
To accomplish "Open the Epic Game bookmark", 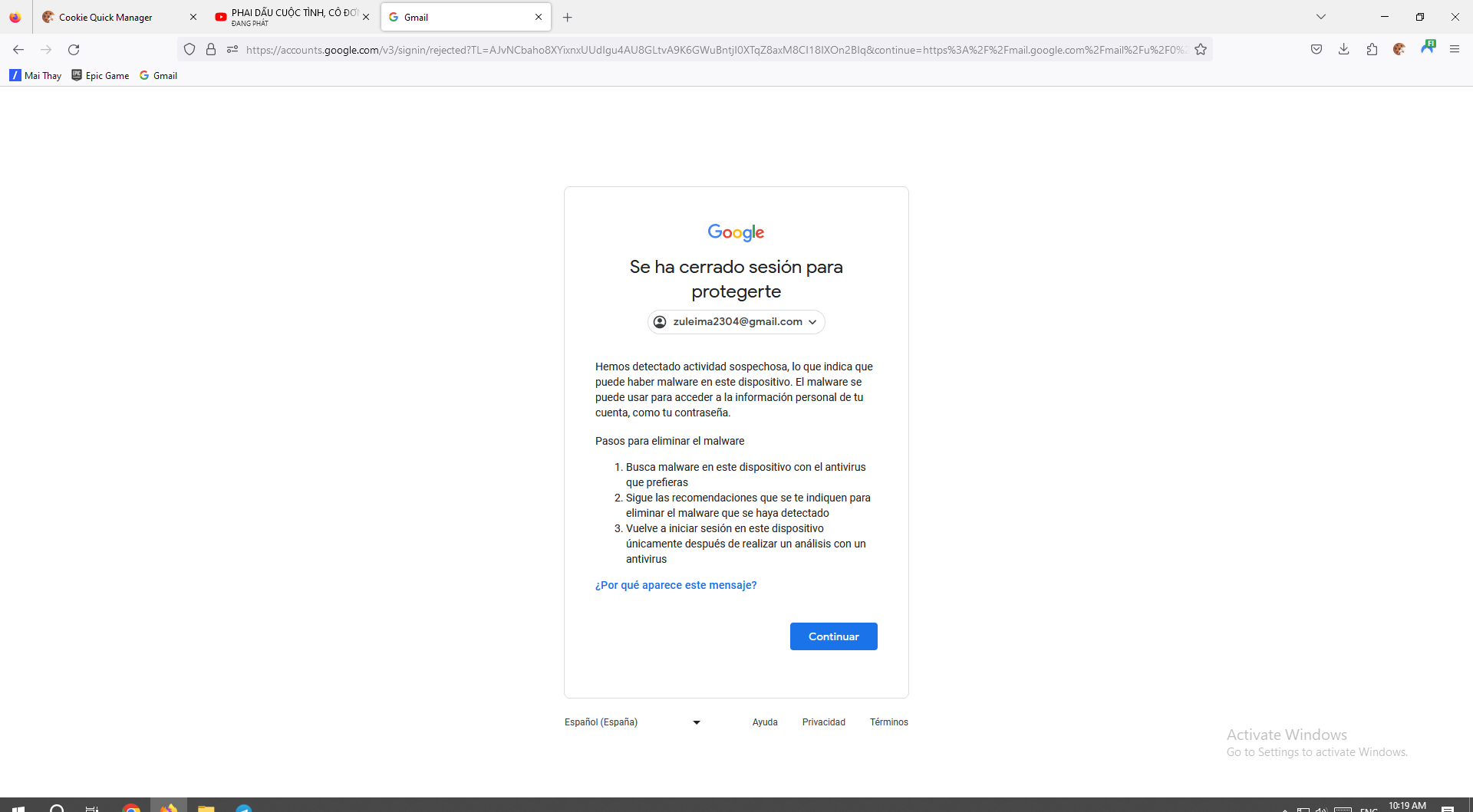I will pos(101,75).
